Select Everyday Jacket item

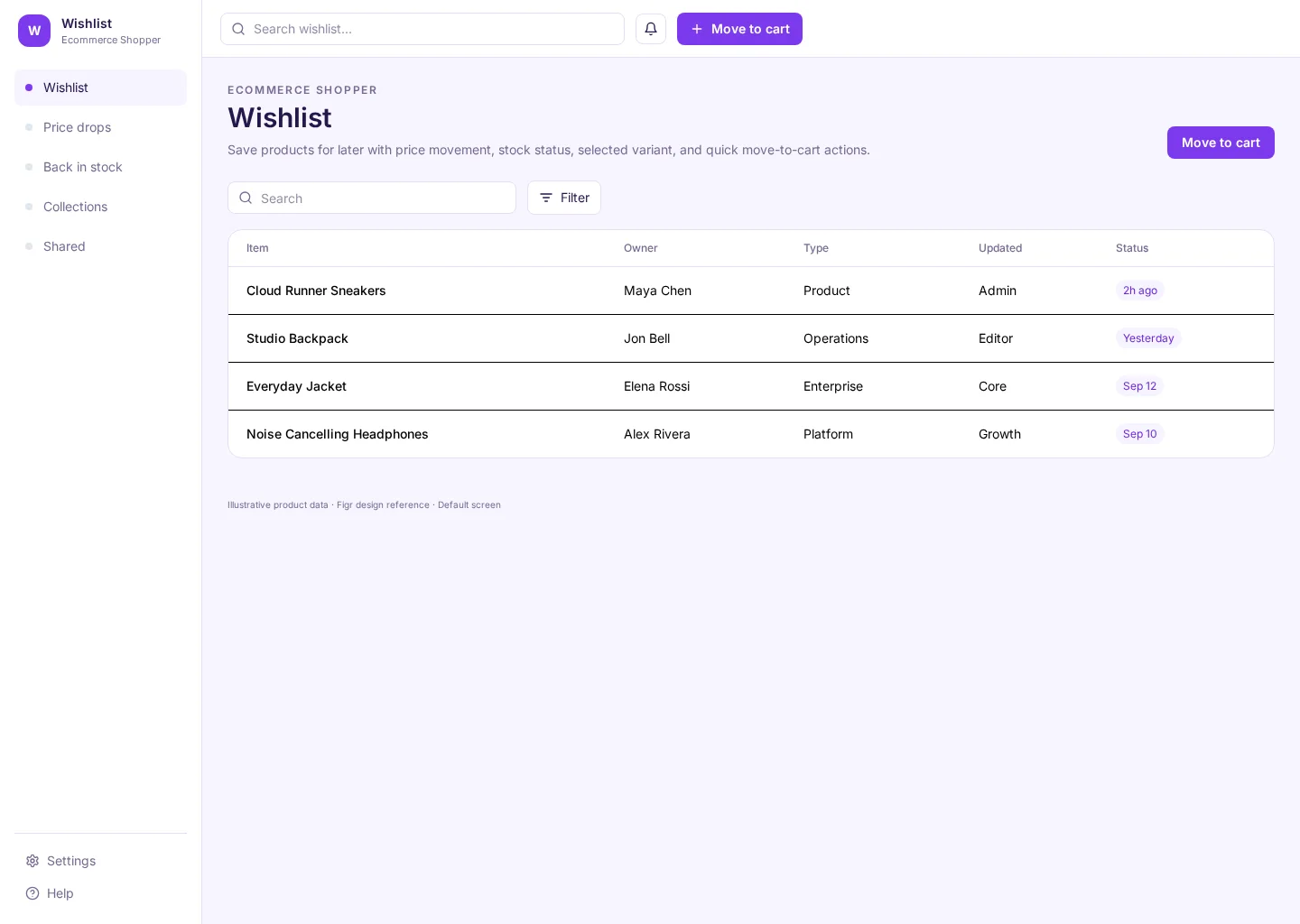click(296, 386)
